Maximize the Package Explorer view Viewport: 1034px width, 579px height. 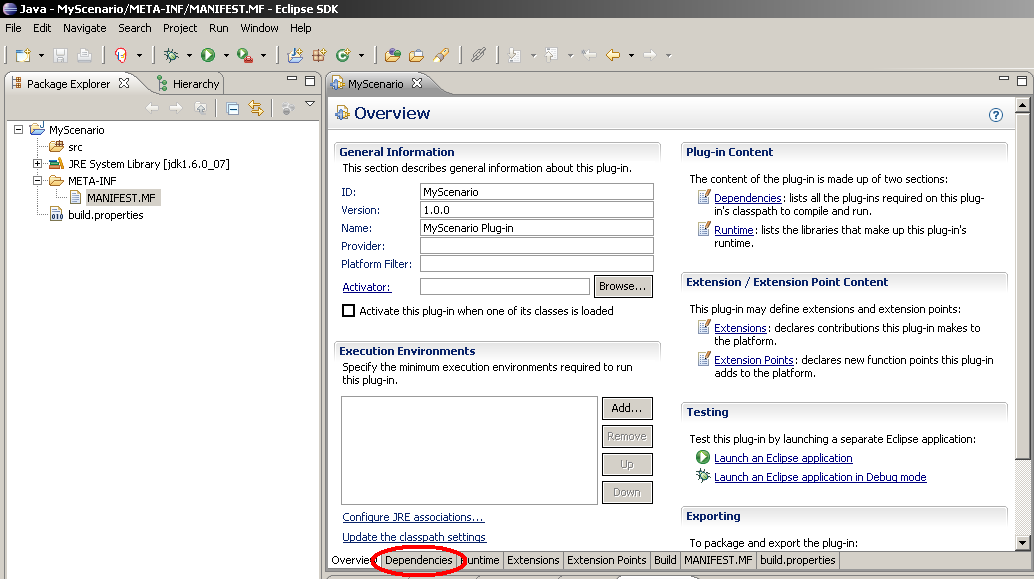[310, 81]
